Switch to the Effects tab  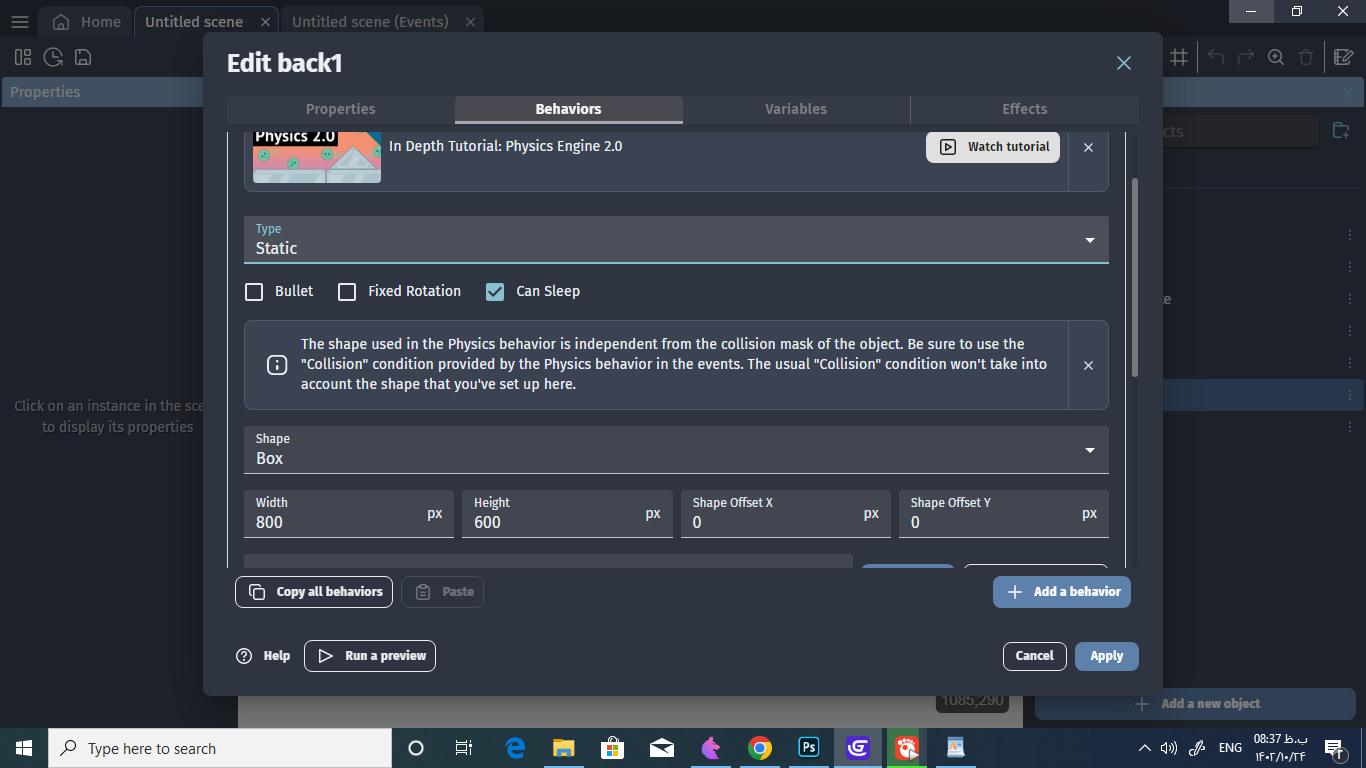(1025, 109)
